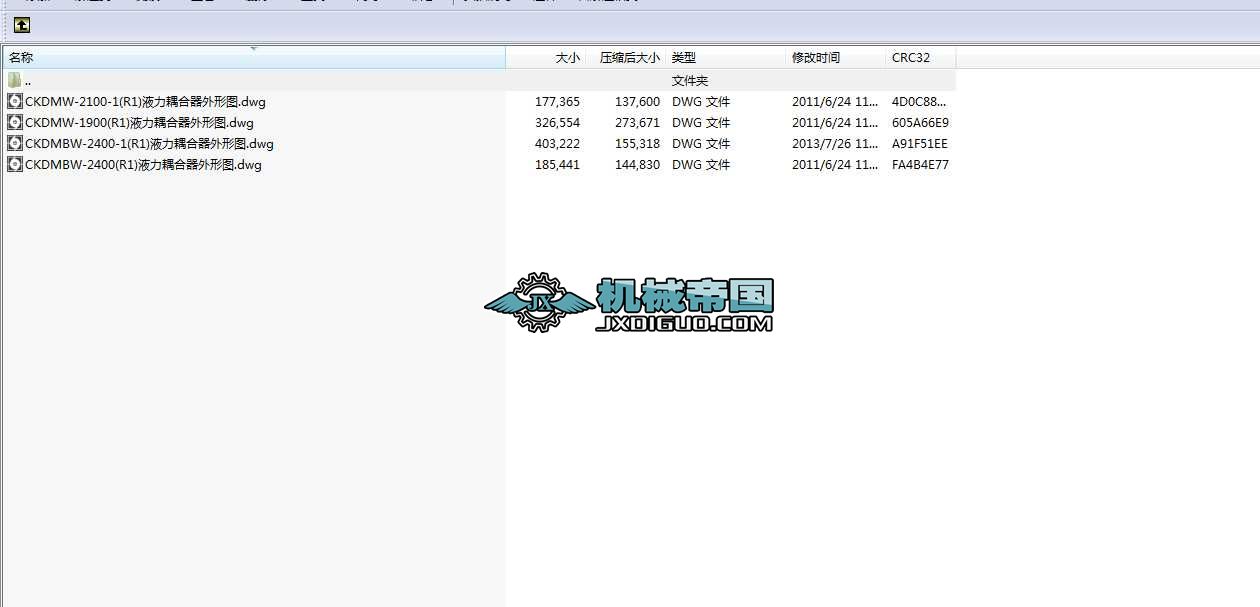Click size value 326,554
Viewport: 1260px width, 607px height.
(x=557, y=122)
